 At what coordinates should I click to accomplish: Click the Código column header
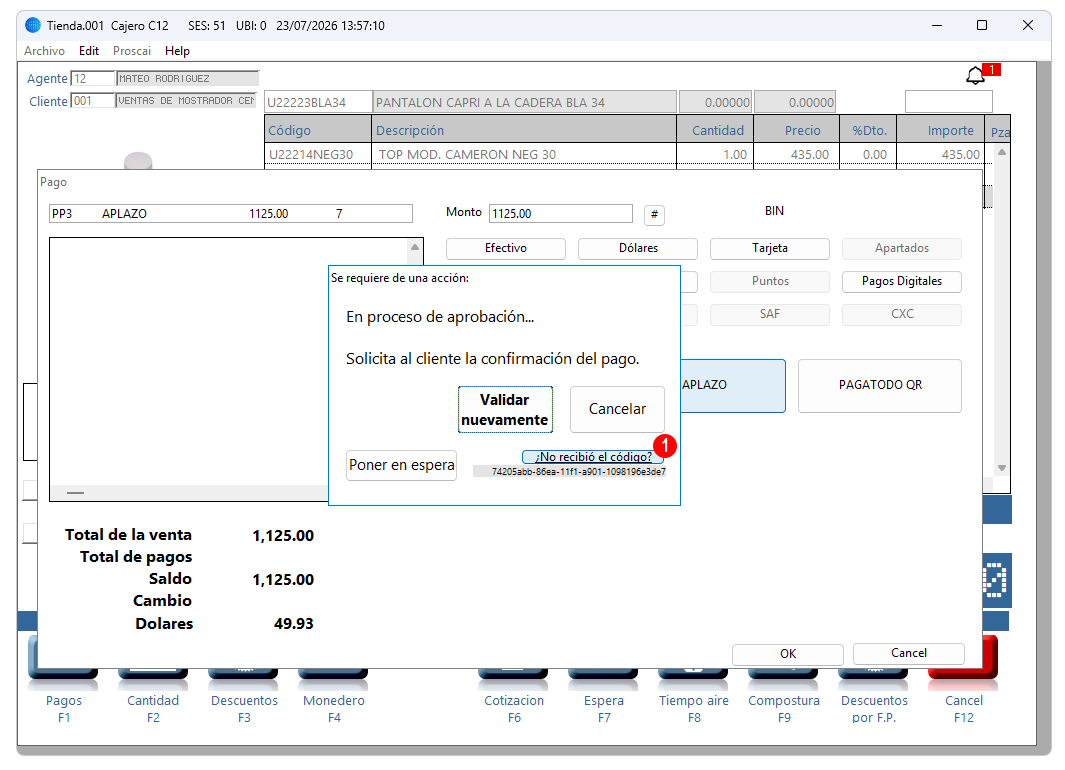pos(318,130)
